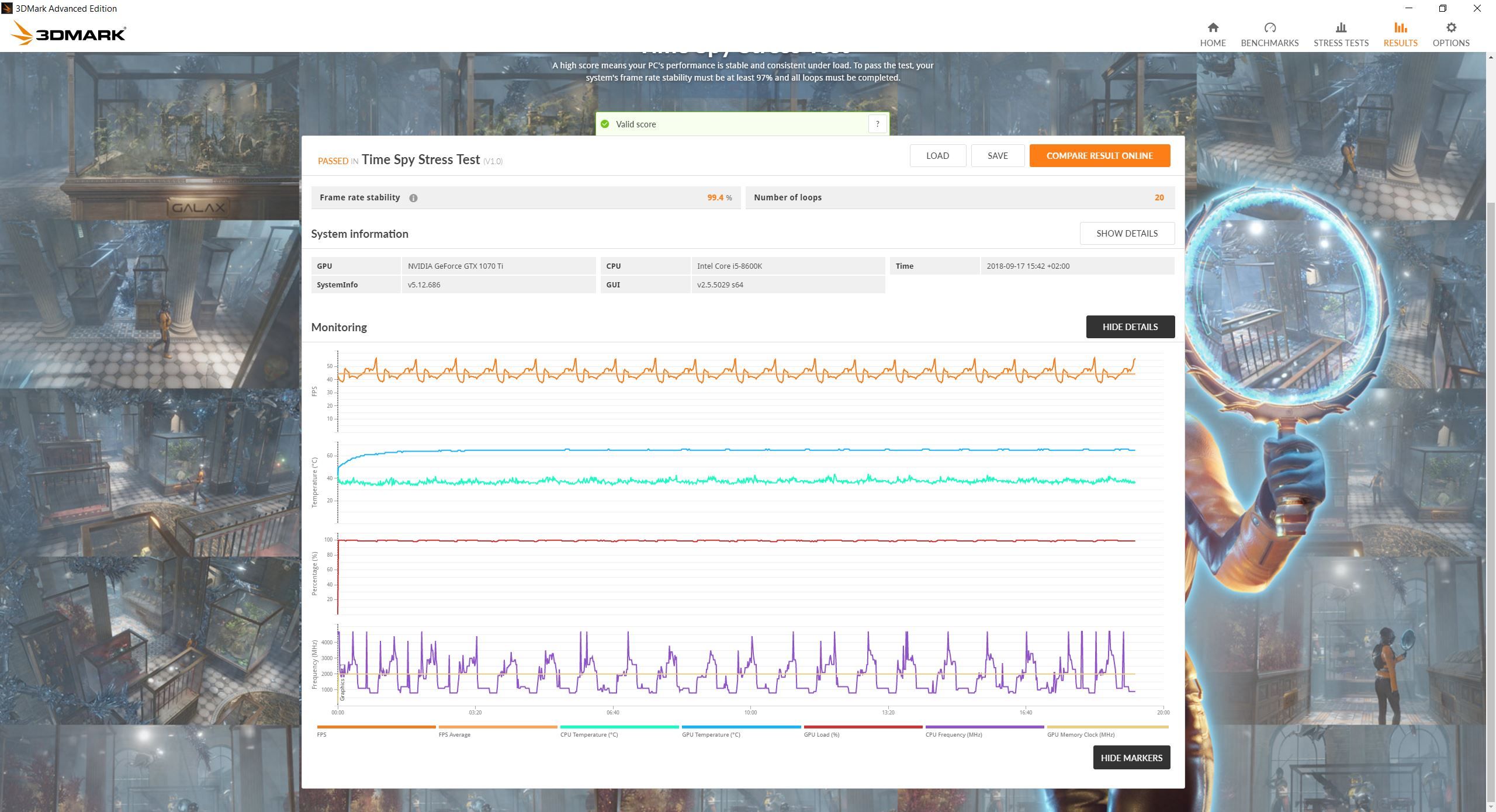Viewport: 1496px width, 812px height.
Task: Select the SystemInfo version v5.12.686
Action: click(x=424, y=284)
